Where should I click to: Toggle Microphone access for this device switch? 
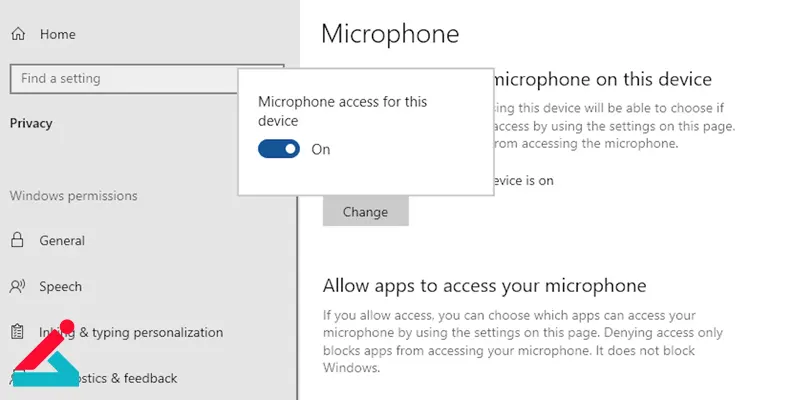click(x=279, y=149)
